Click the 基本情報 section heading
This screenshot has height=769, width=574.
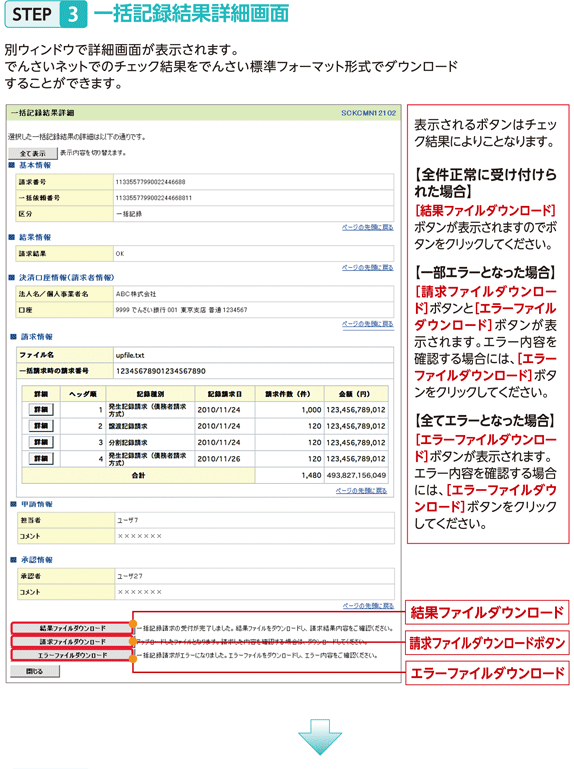pyautogui.click(x=35, y=166)
